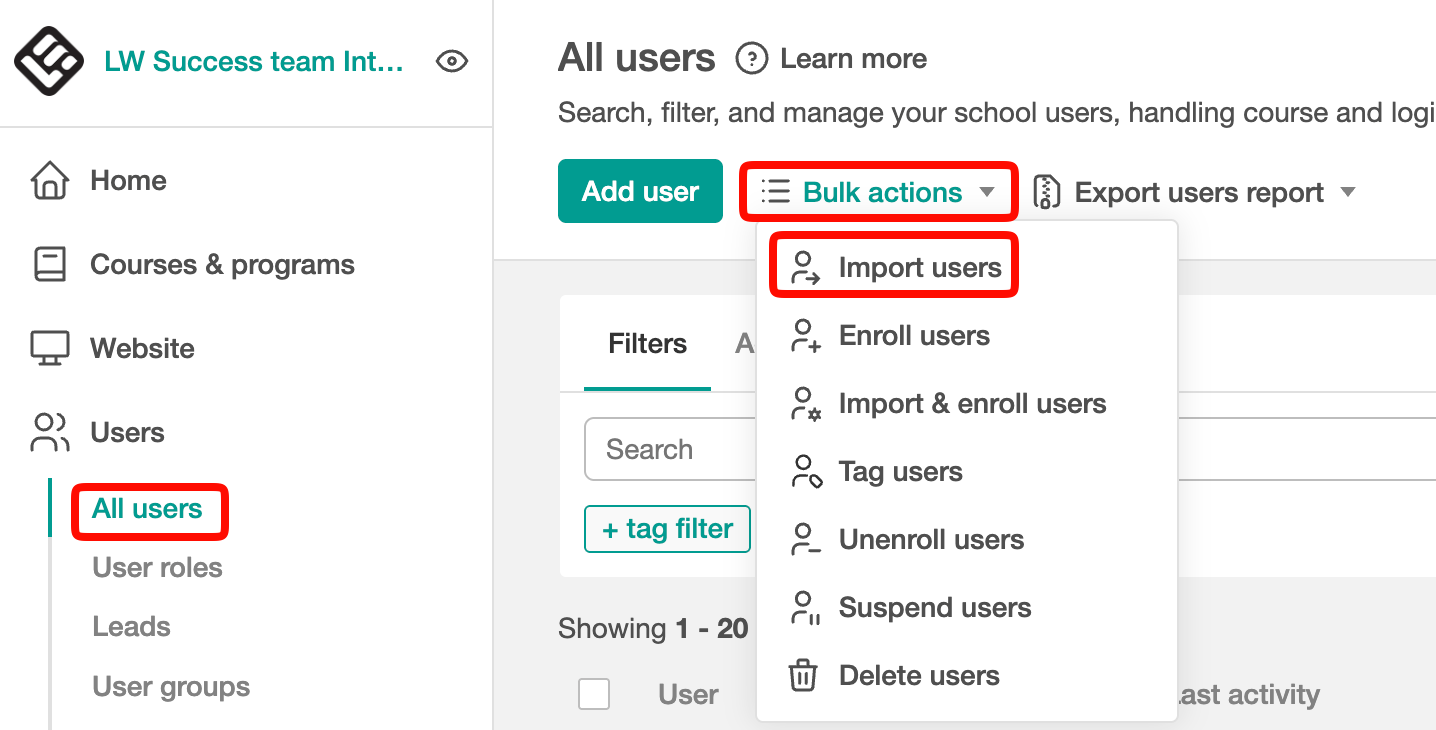Screen dimensions: 1436x730
Task: Open User groups in the sidebar
Action: tap(171, 687)
